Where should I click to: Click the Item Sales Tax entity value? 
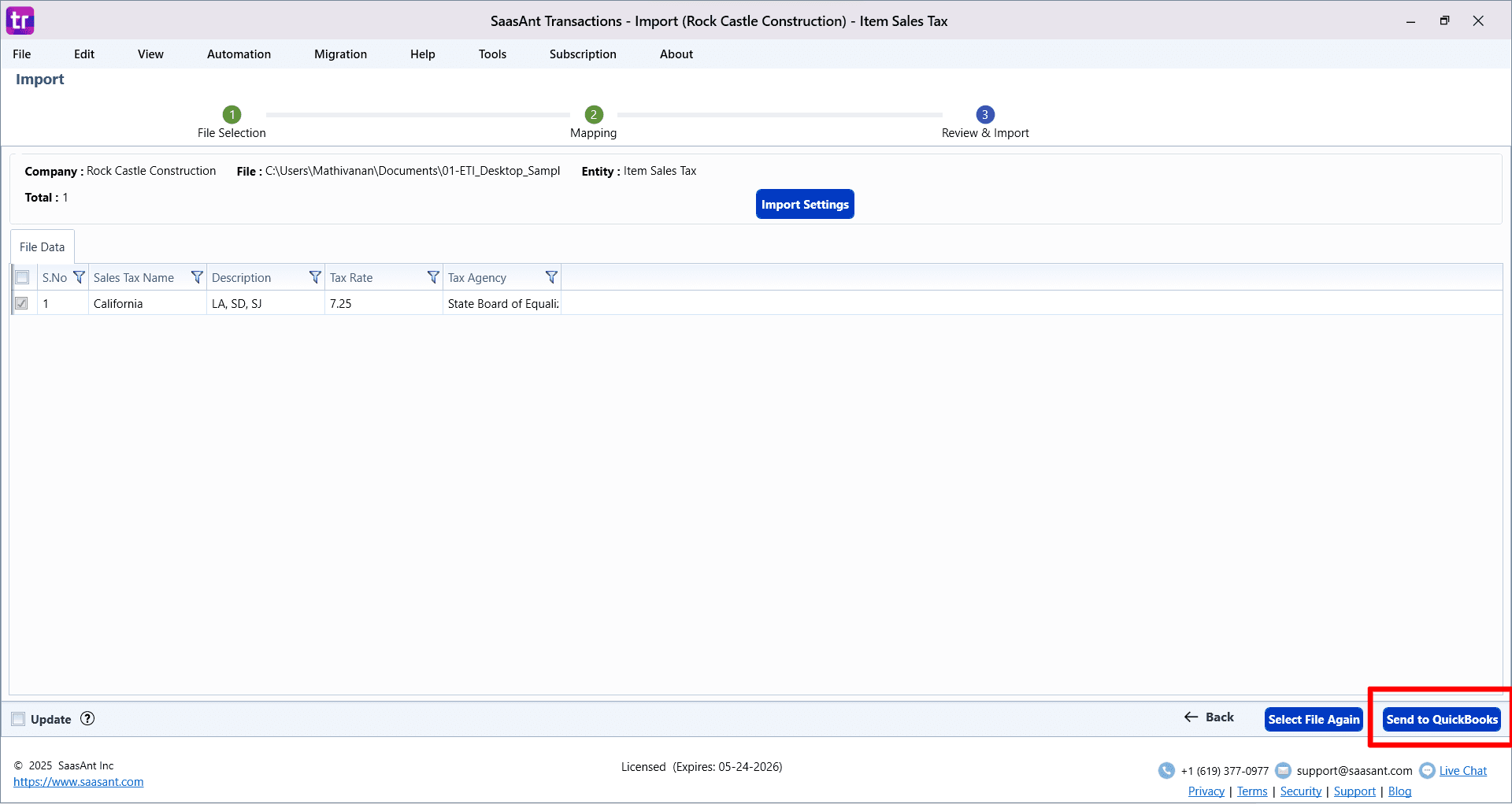(660, 171)
